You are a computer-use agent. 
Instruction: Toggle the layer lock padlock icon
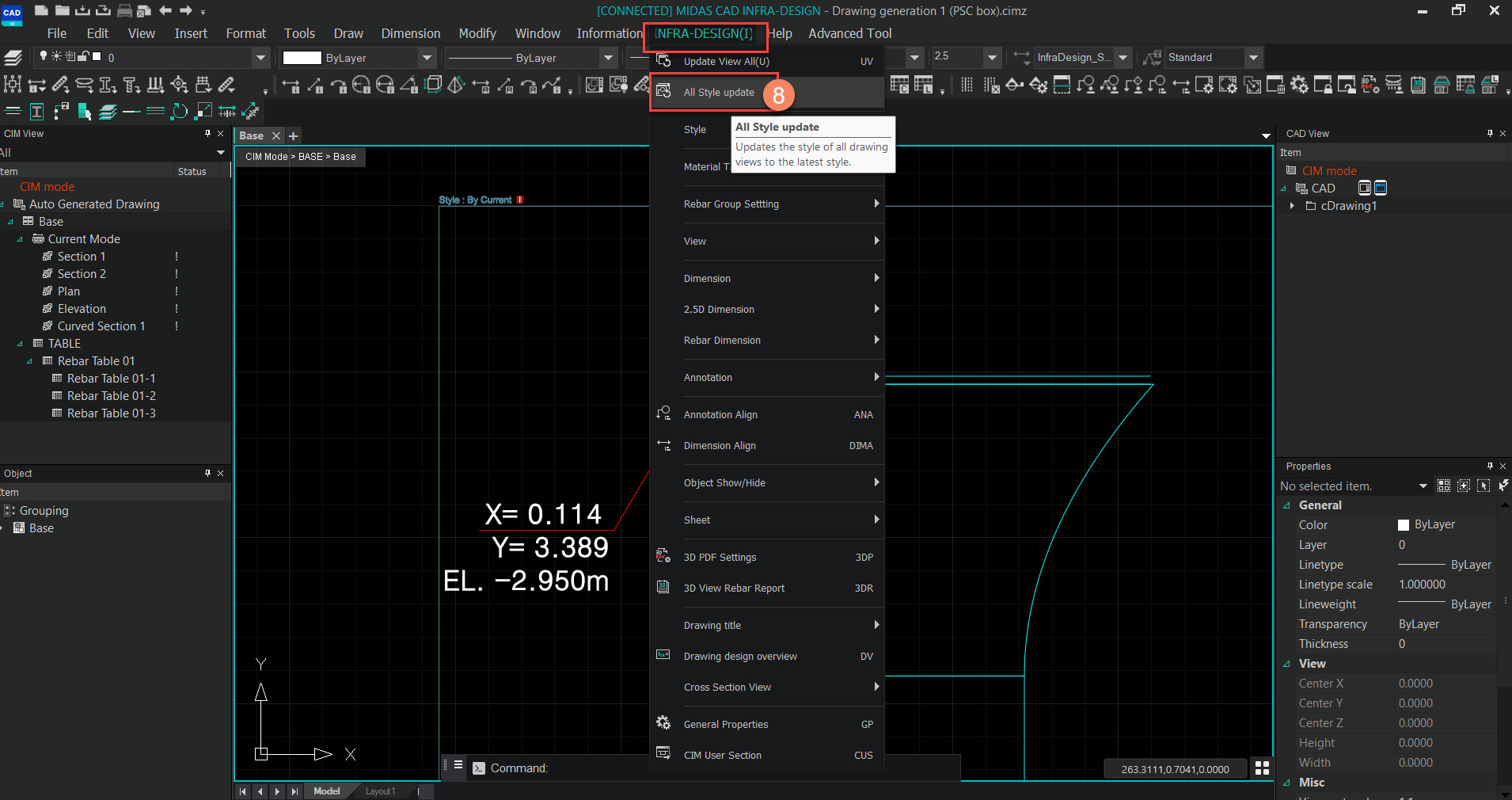(x=82, y=56)
